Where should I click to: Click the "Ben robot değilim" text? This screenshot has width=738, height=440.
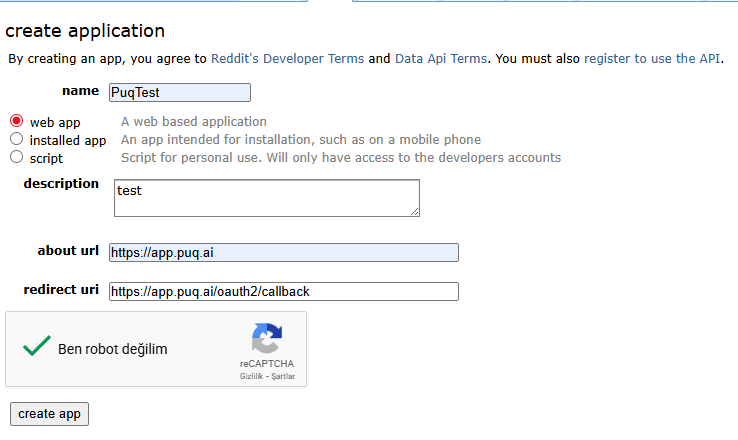[x=112, y=349]
